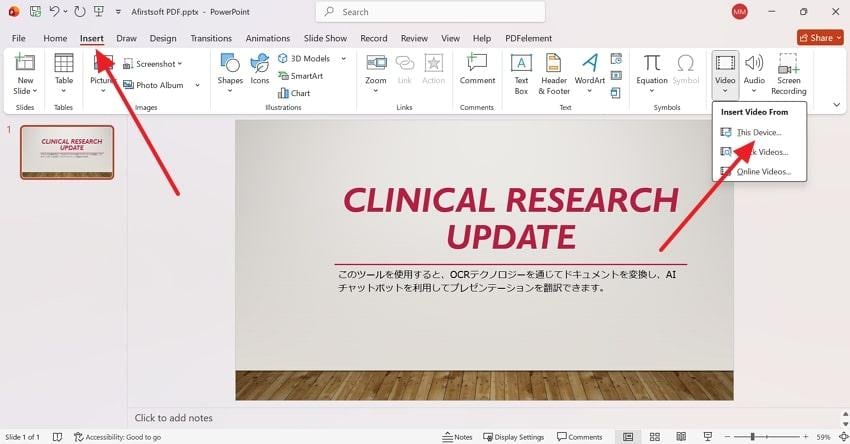The image size is (850, 444).
Task: Open user account avatar MM
Action: [x=739, y=11]
